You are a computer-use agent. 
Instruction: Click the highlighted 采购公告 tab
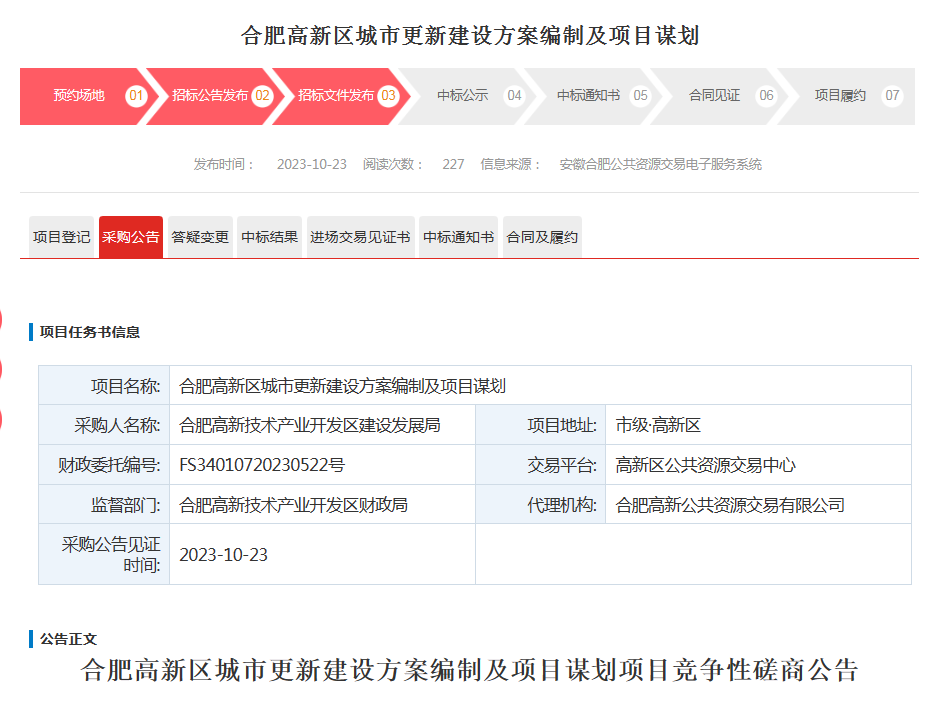pos(130,236)
